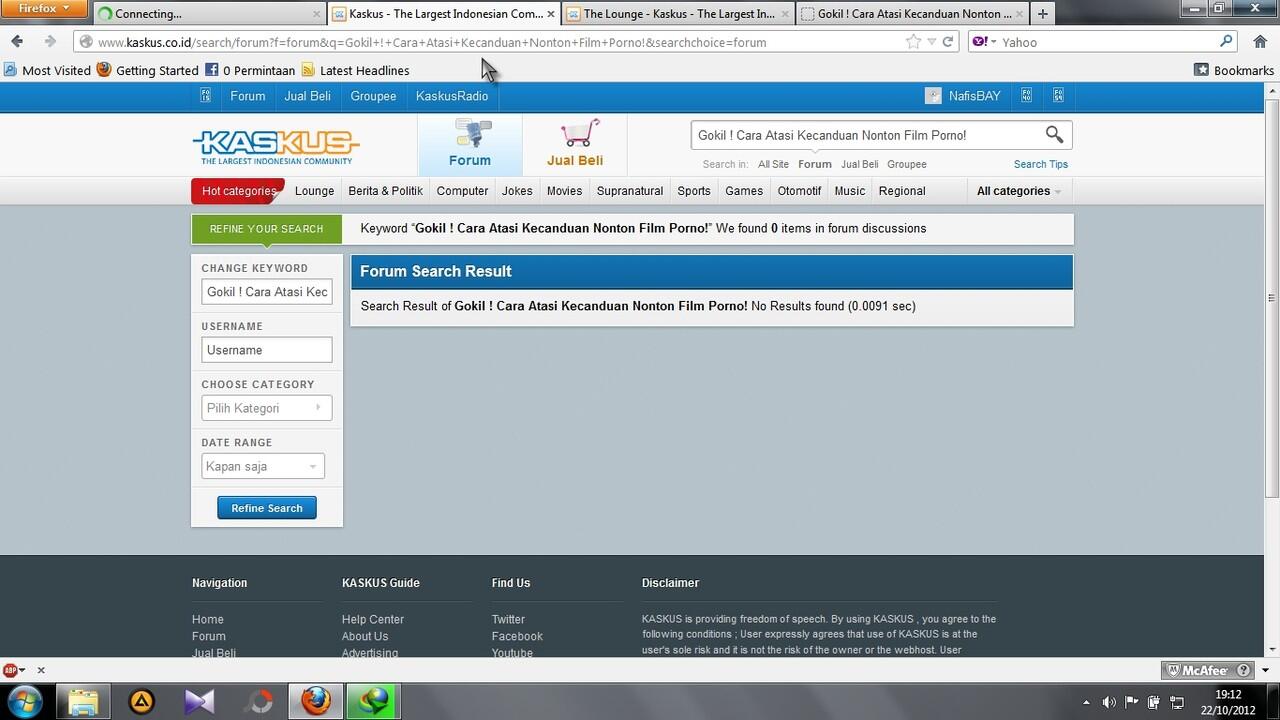The image size is (1280, 720).
Task: Expand the McAfee toolbar dropdown arrow
Action: coord(1265,670)
